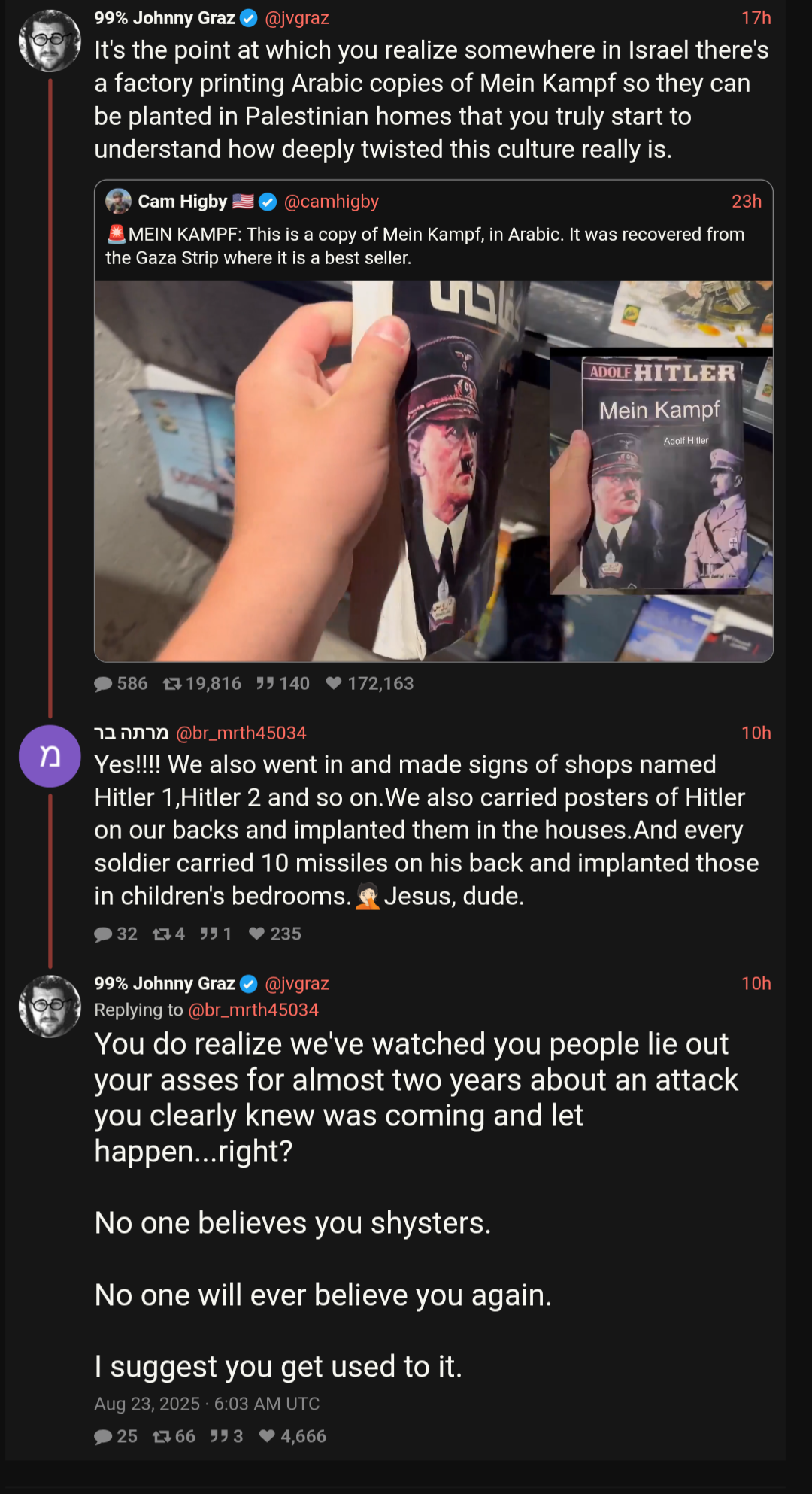Open reply icon on the top Johnny Graz post
Viewport: 812px width, 1494px height.
(103, 684)
